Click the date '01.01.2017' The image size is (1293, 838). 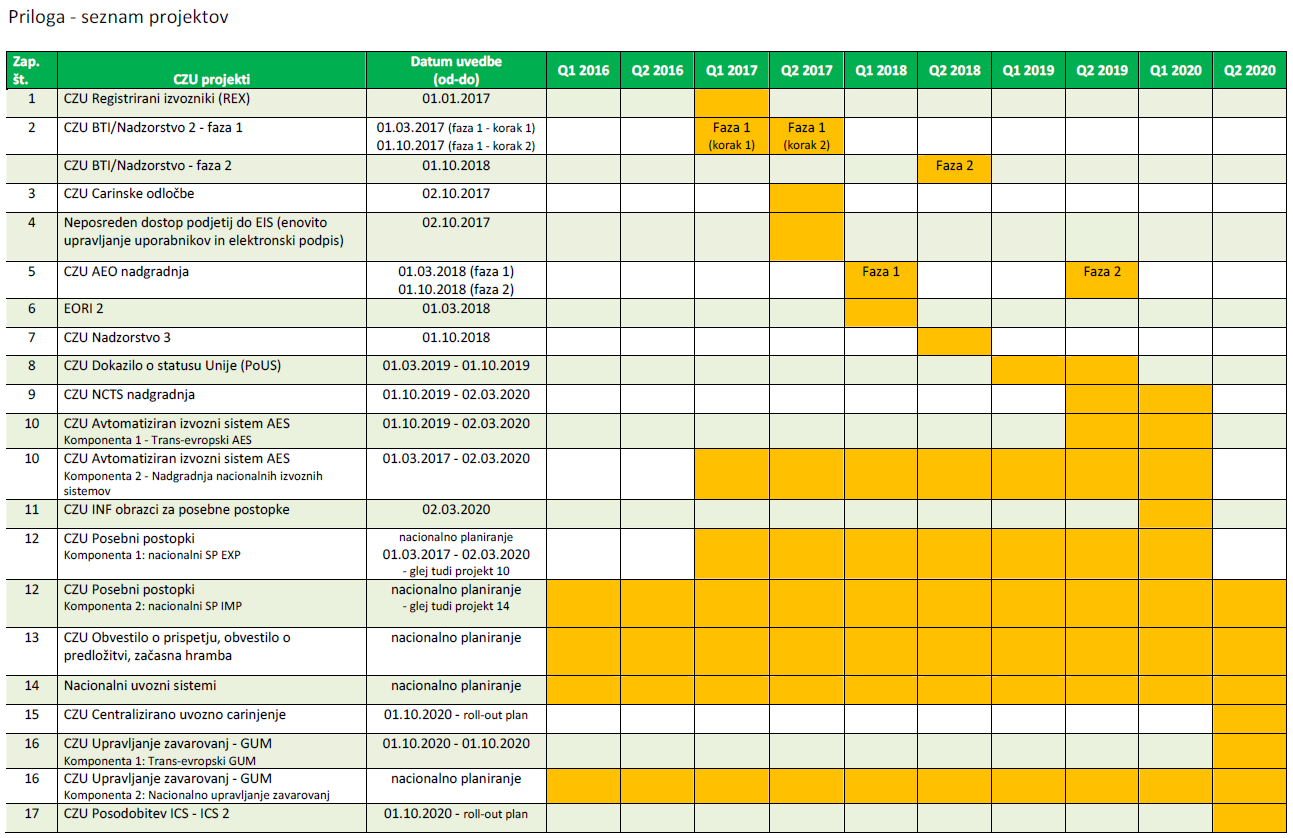click(456, 99)
